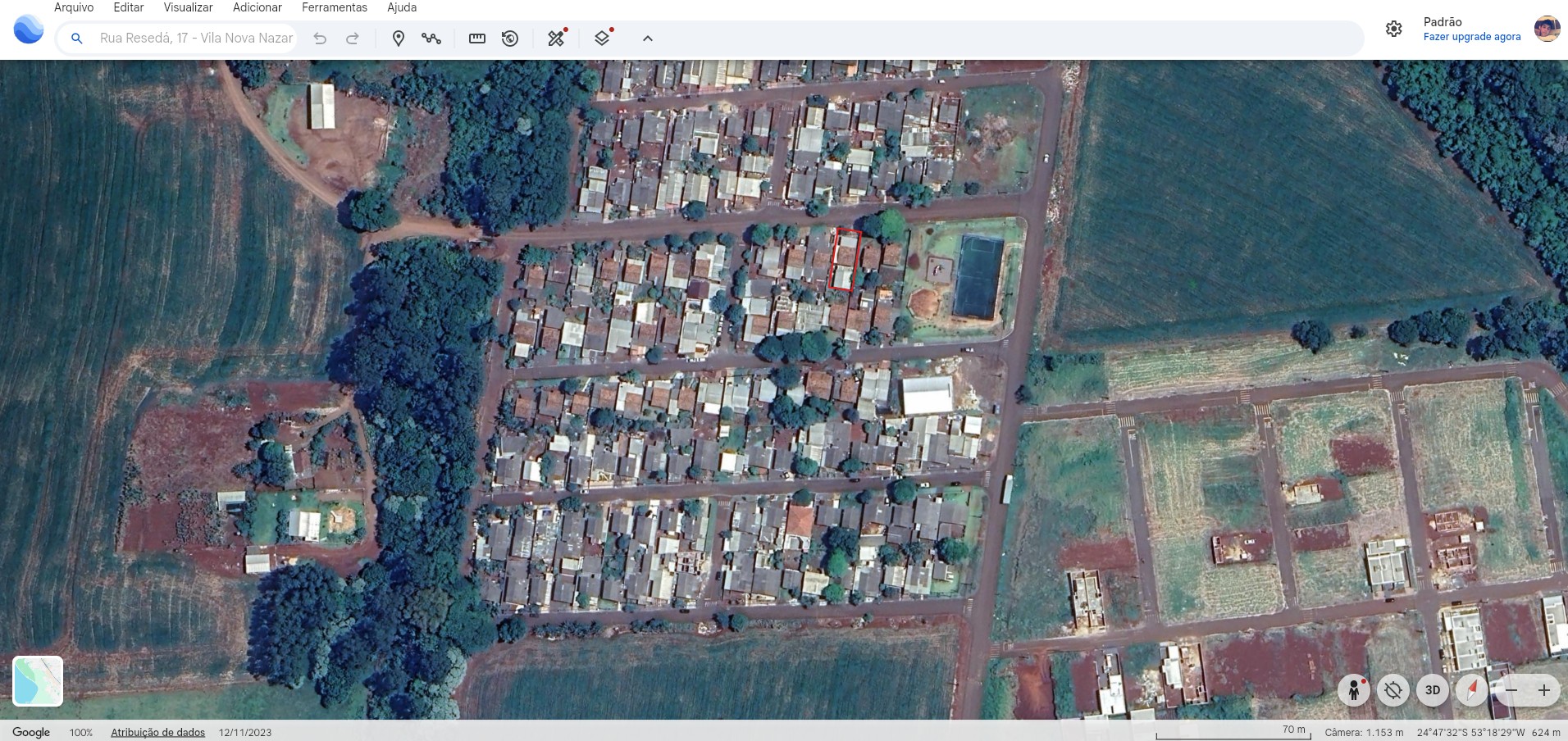This screenshot has height=741, width=1568.
Task: Open the settings gear
Action: point(1394,30)
